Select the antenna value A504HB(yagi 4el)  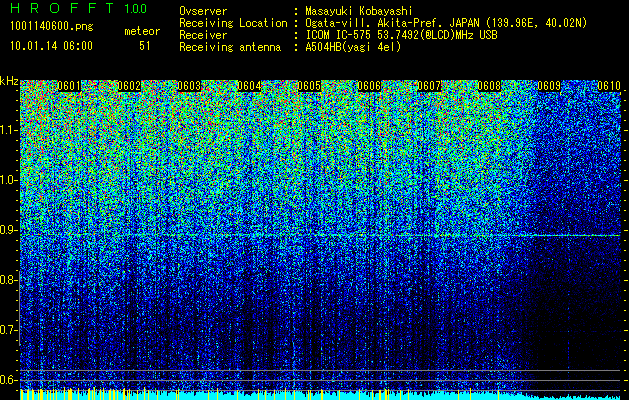click(353, 47)
